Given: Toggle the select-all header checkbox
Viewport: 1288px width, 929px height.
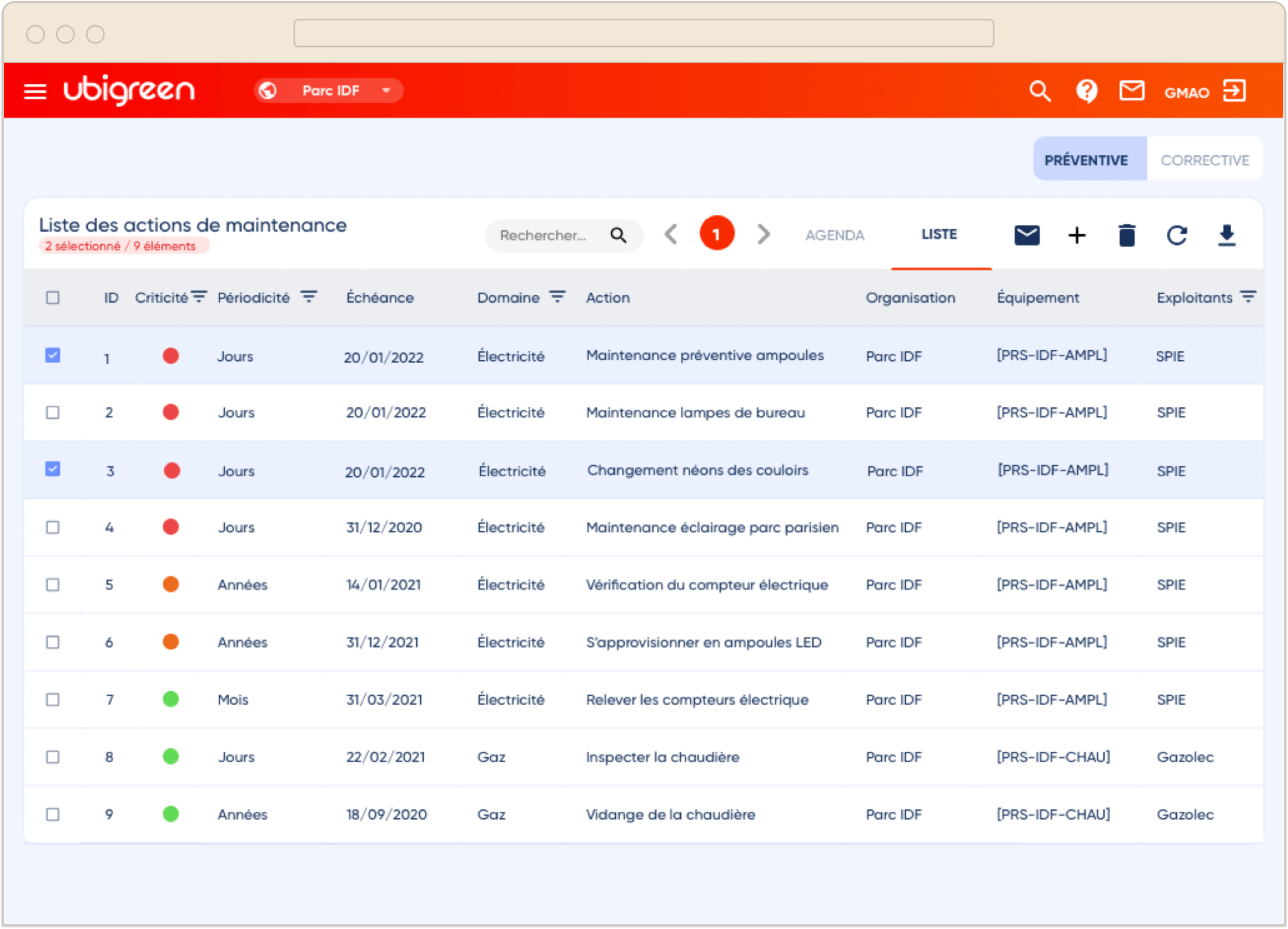Looking at the screenshot, I should click(x=53, y=298).
